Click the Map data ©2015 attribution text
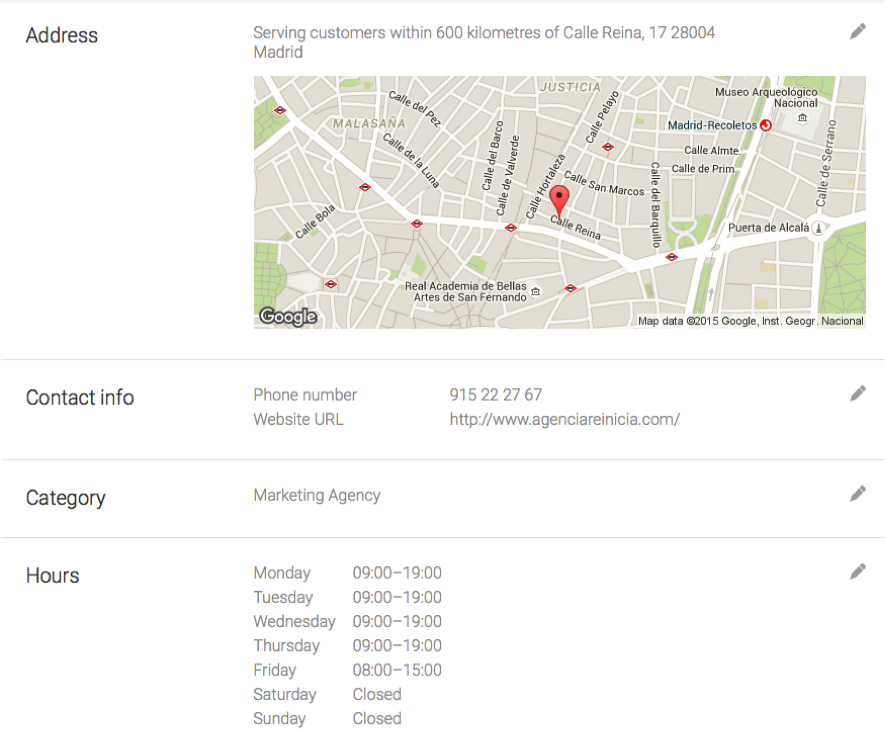This screenshot has width=886, height=730. pyautogui.click(x=750, y=321)
